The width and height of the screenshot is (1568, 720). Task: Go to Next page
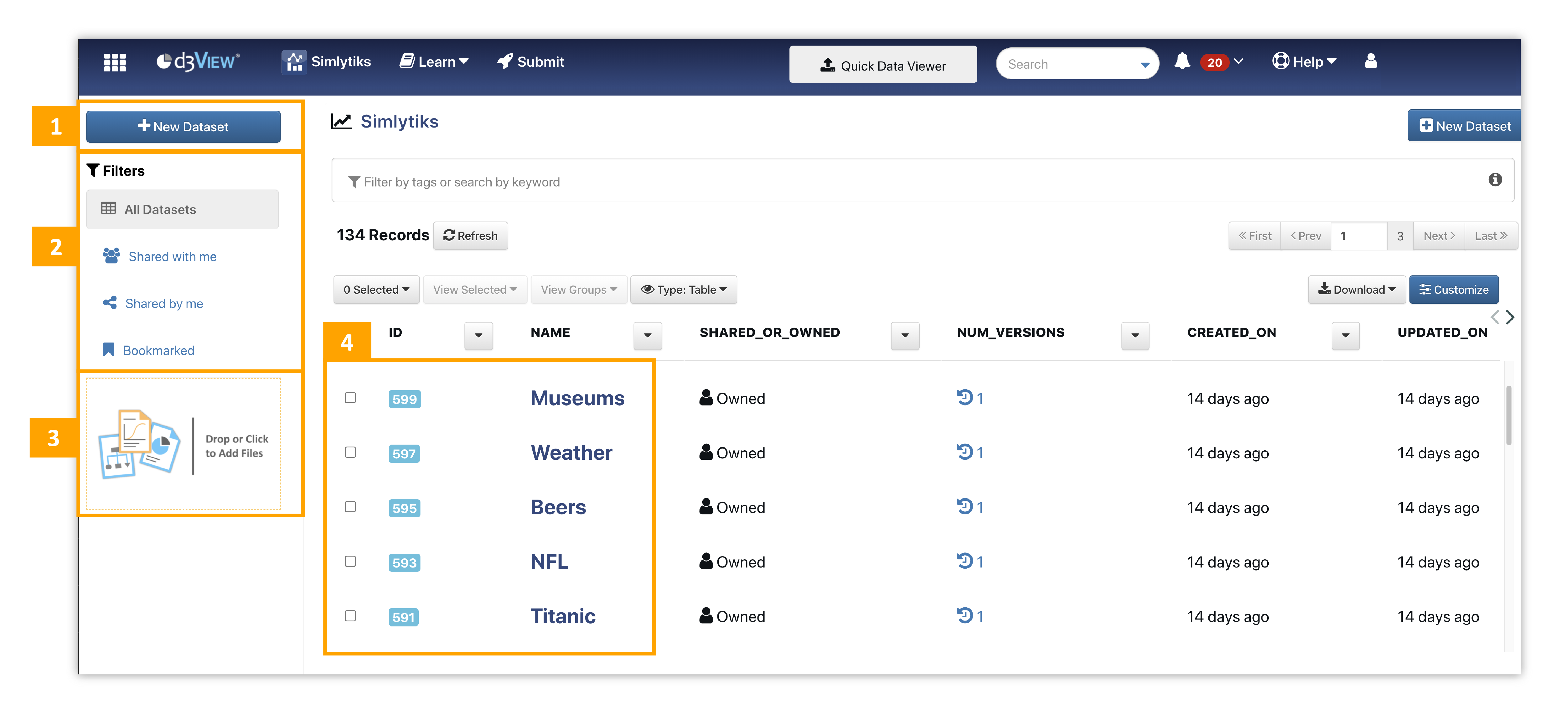pyautogui.click(x=1439, y=236)
